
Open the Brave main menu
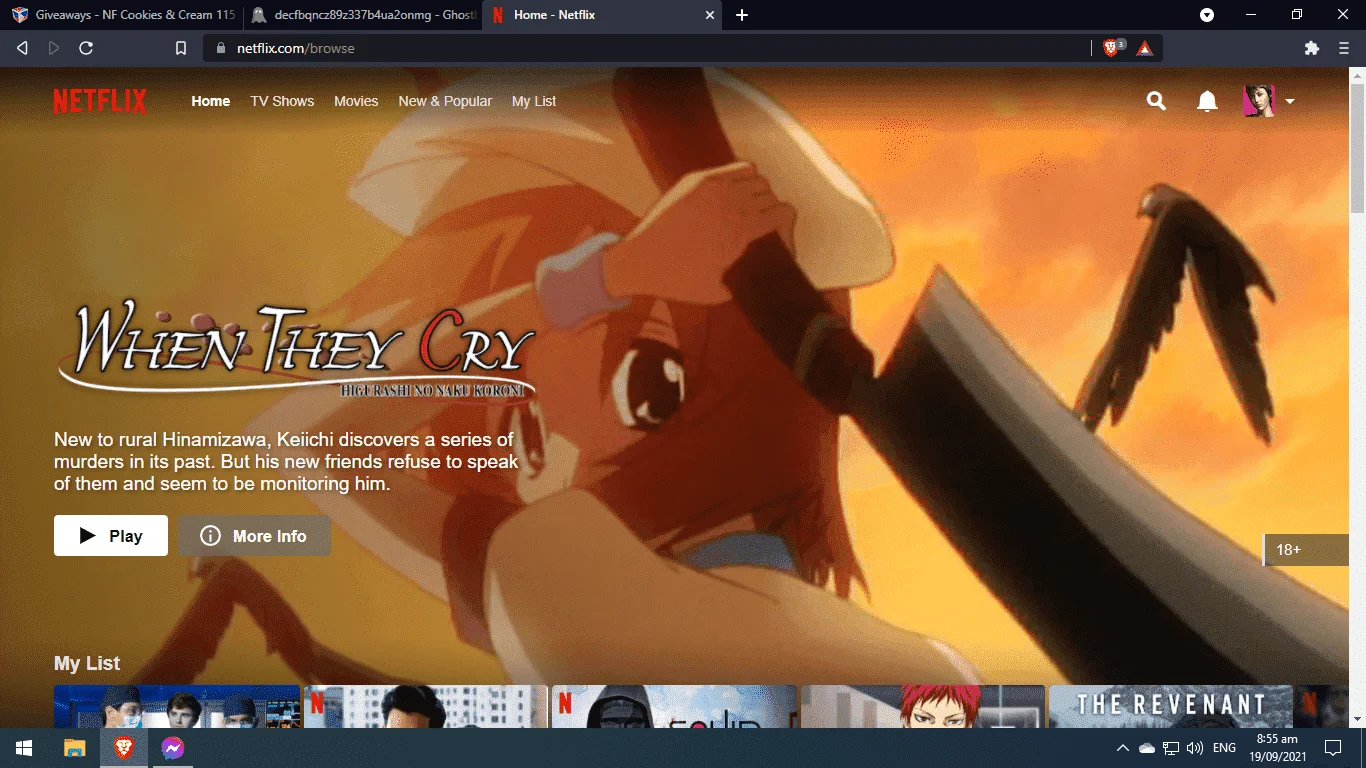coord(1344,48)
